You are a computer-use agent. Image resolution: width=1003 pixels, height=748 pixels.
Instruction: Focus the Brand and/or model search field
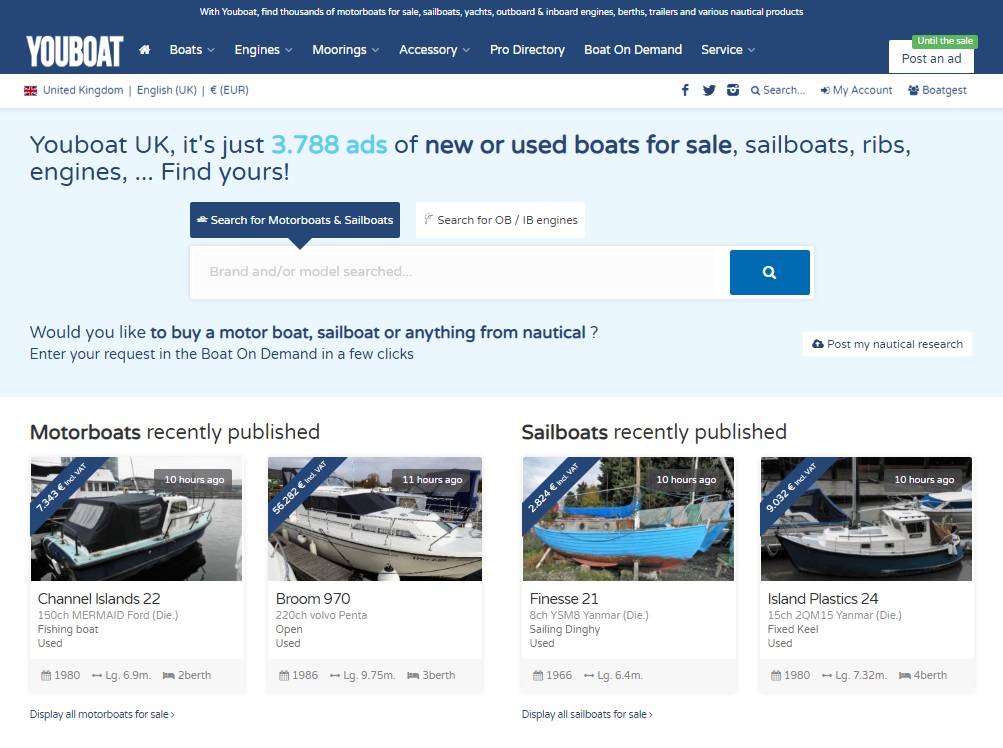tap(452, 272)
